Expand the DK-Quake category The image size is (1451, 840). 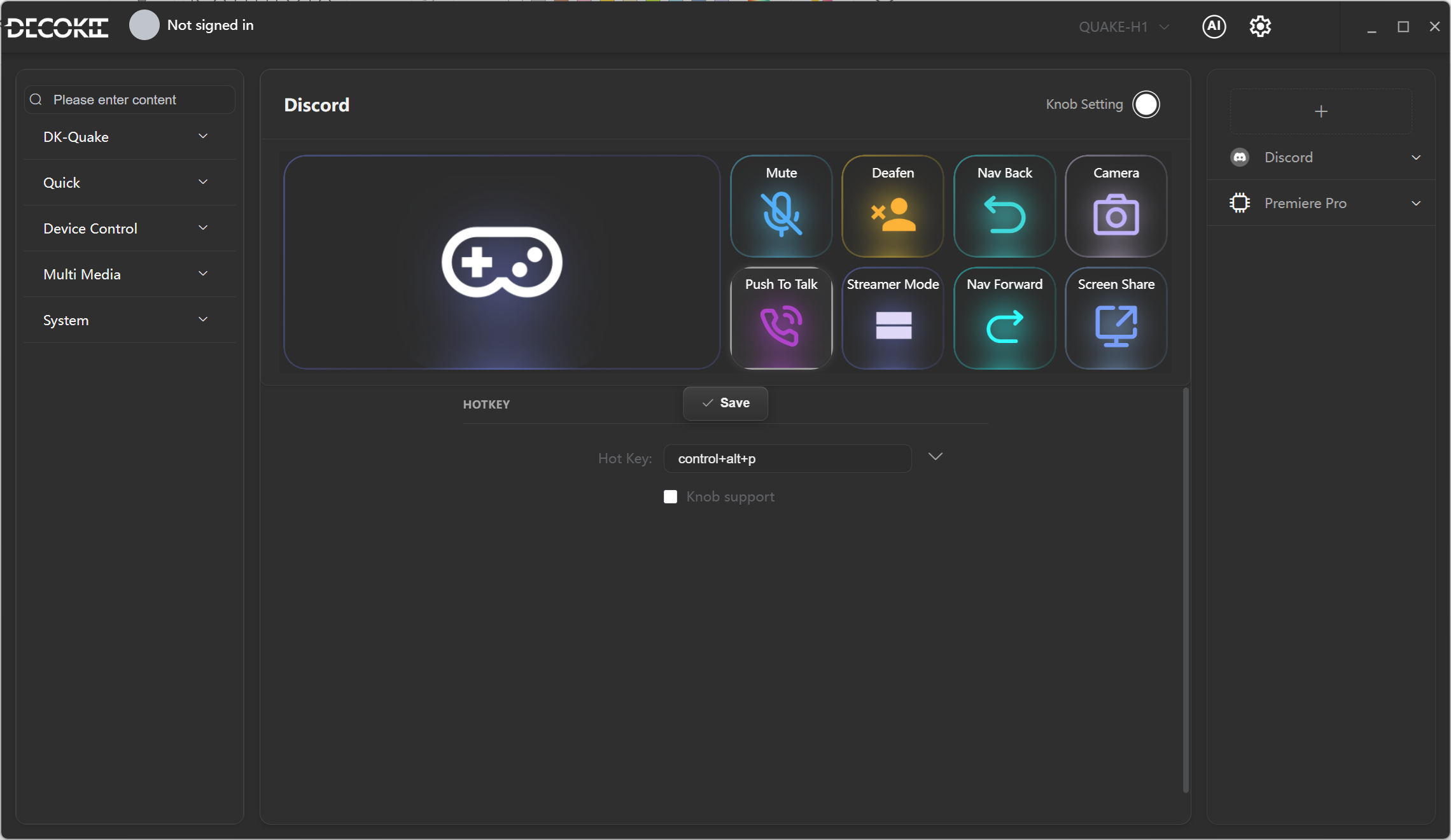[x=130, y=137]
